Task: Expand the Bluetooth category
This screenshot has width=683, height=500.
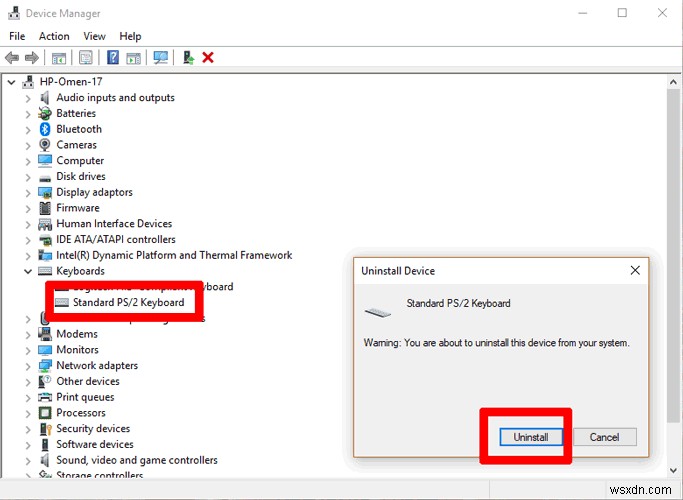Action: [28, 130]
